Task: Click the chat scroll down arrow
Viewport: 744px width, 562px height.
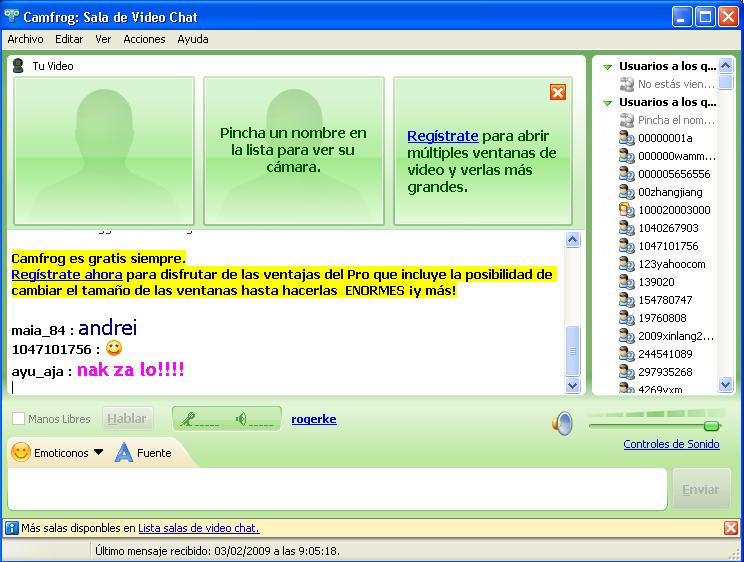Action: tap(573, 385)
